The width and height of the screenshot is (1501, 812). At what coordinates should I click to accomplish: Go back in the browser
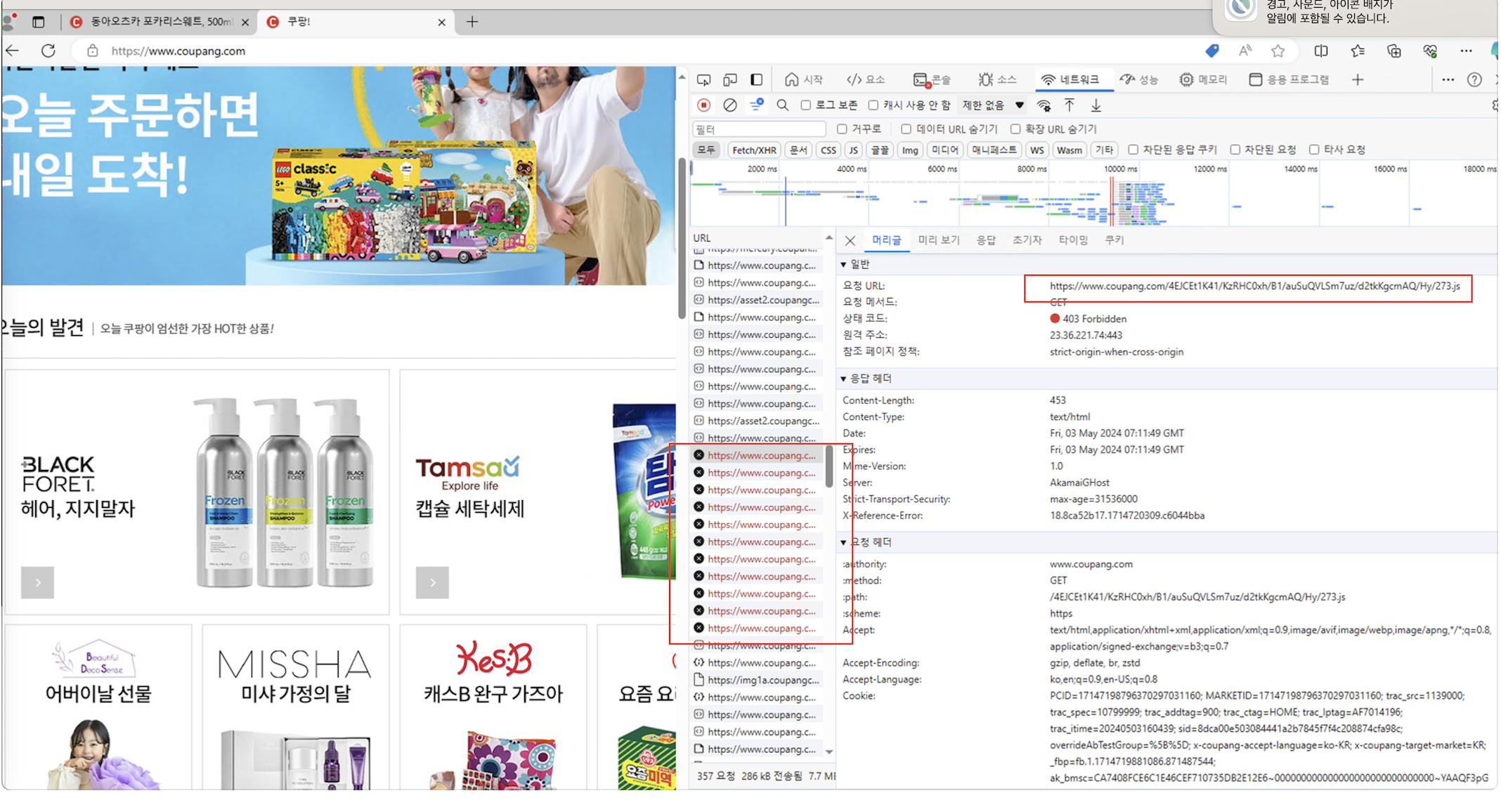pos(13,51)
